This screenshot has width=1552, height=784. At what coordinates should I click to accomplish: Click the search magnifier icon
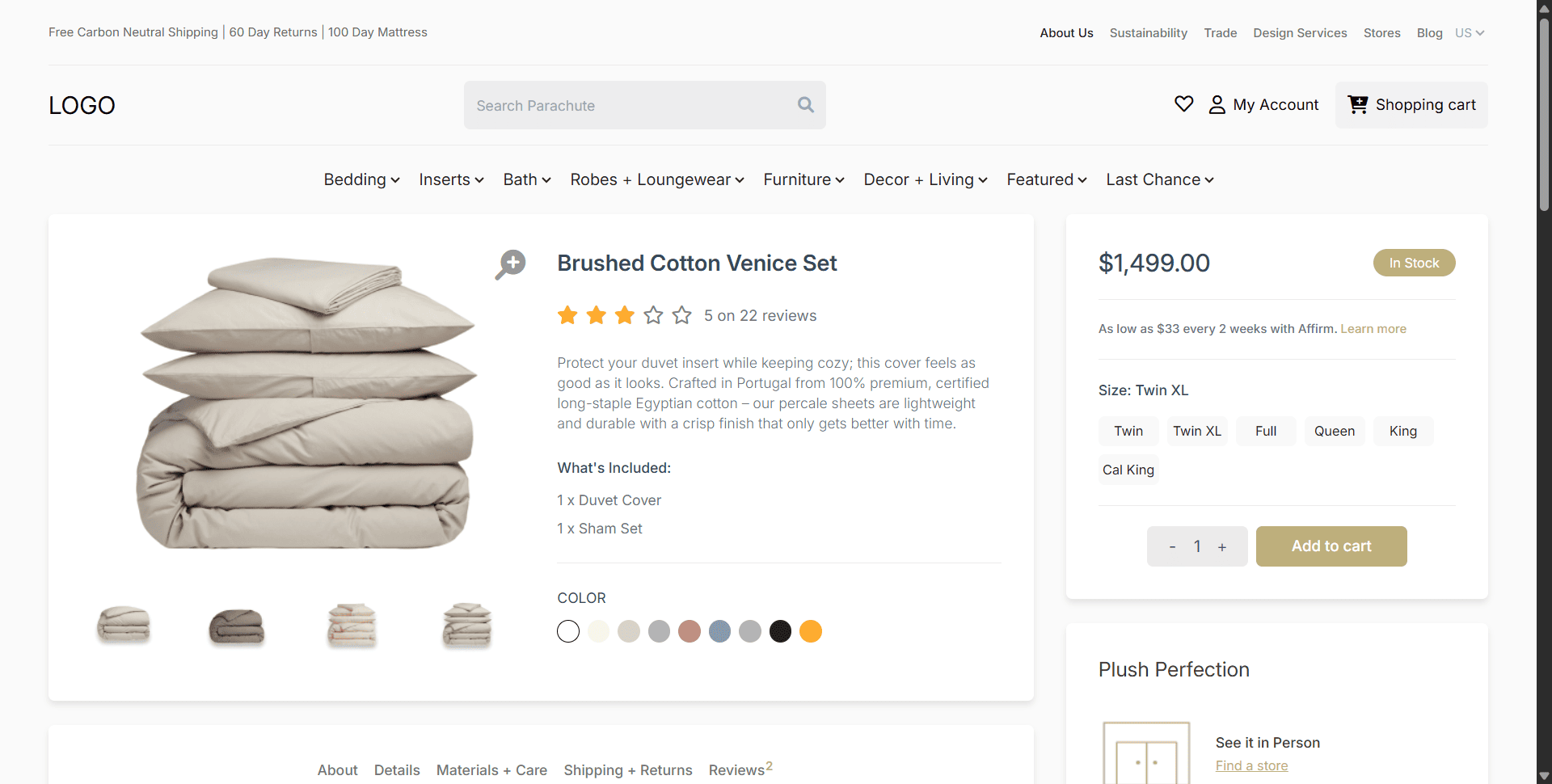click(805, 105)
